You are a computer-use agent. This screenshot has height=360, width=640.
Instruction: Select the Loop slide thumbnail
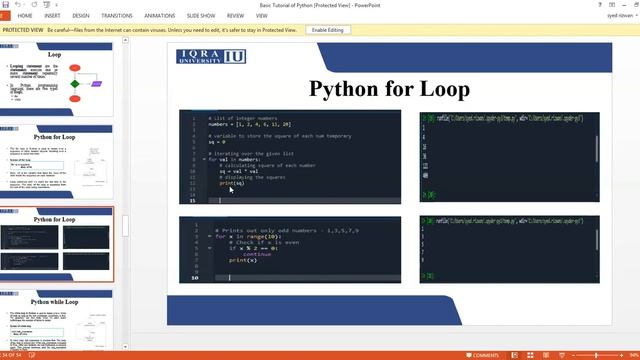pos(56,79)
